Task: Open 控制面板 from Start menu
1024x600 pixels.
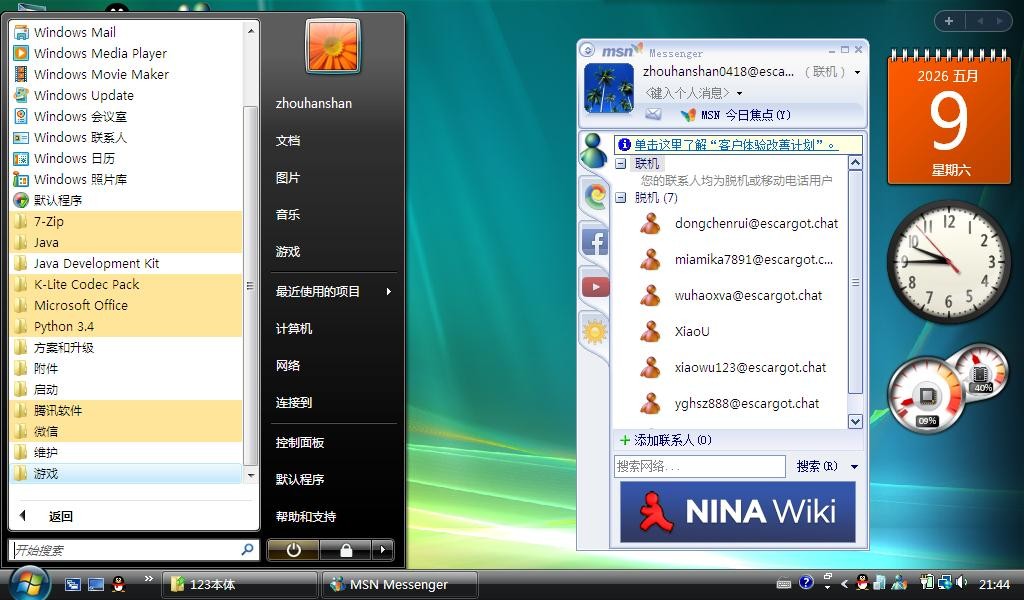Action: [300, 442]
